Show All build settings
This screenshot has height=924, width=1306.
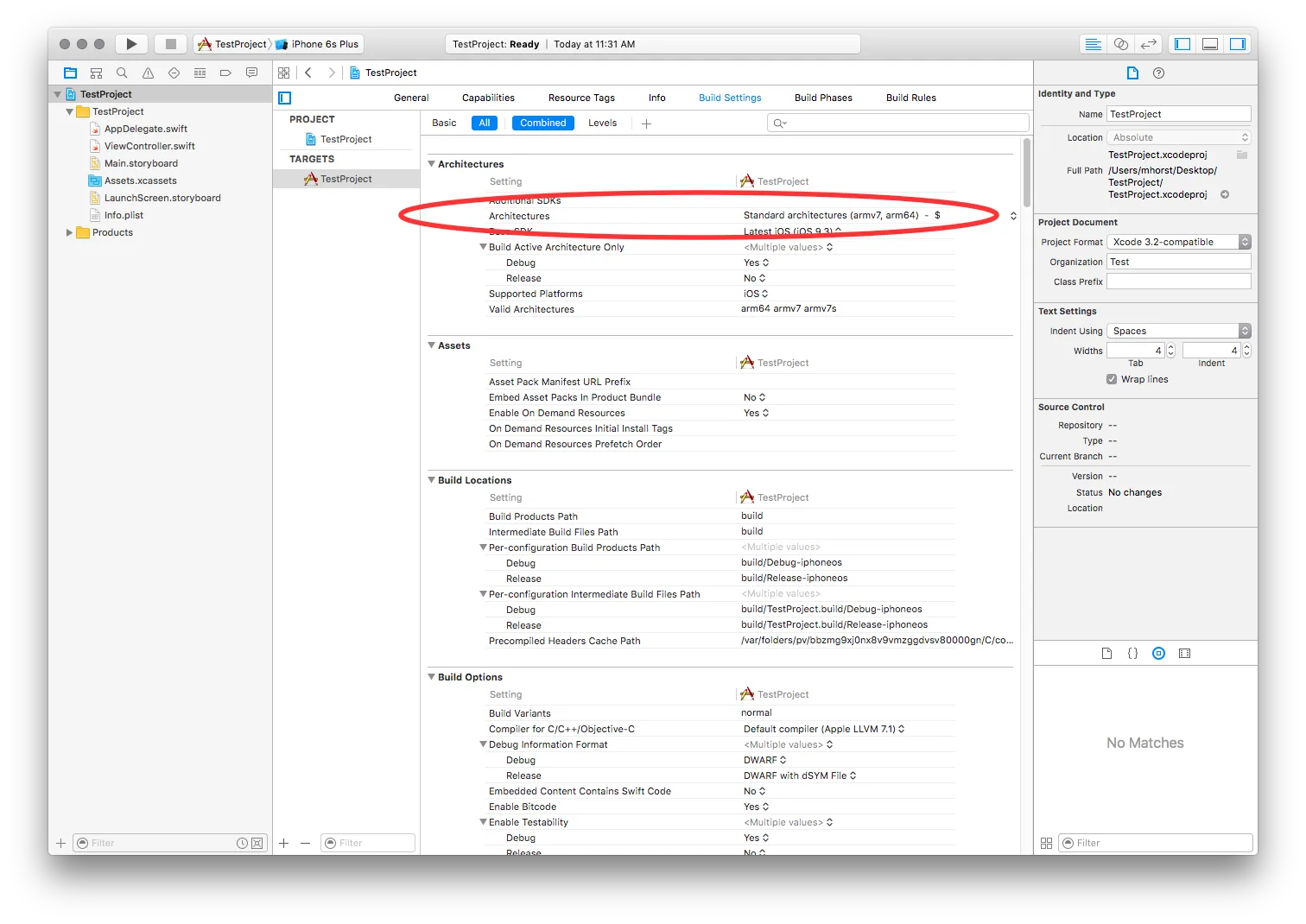(x=485, y=123)
